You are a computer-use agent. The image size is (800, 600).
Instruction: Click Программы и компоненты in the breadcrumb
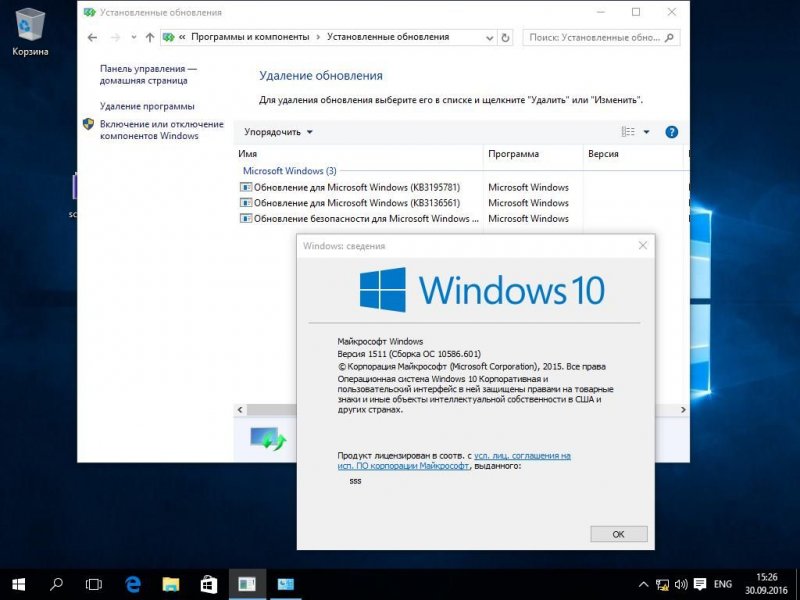[250, 37]
